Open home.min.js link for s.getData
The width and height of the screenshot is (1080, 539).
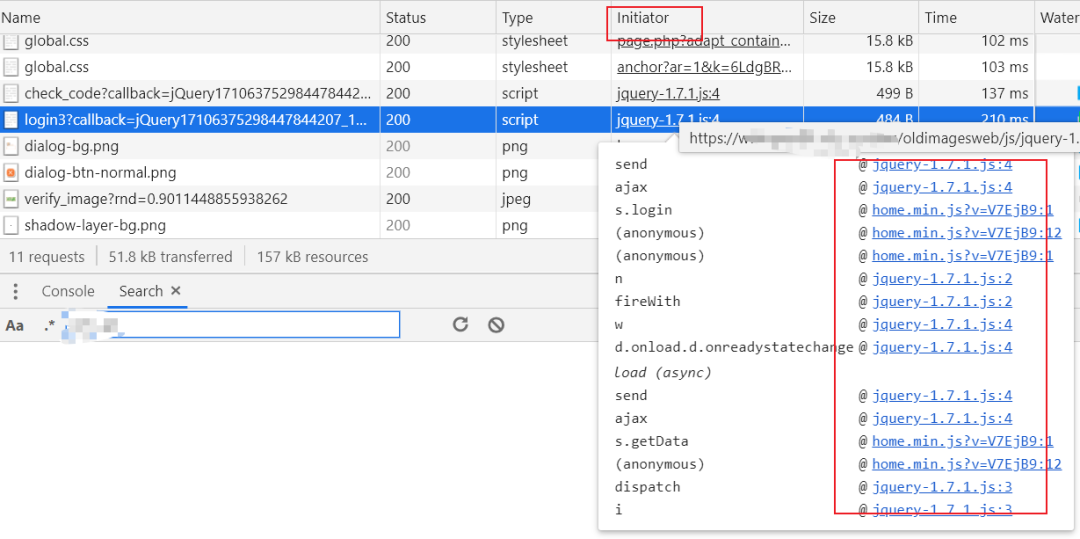(x=962, y=441)
